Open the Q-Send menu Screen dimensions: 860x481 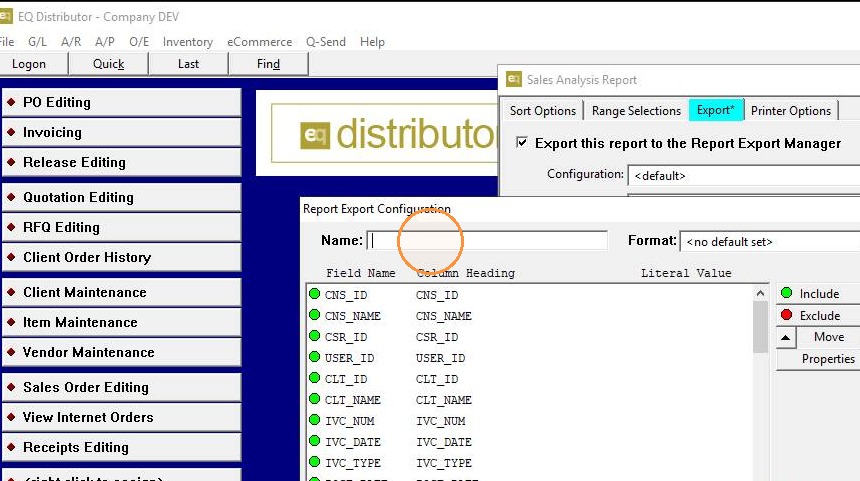[326, 42]
